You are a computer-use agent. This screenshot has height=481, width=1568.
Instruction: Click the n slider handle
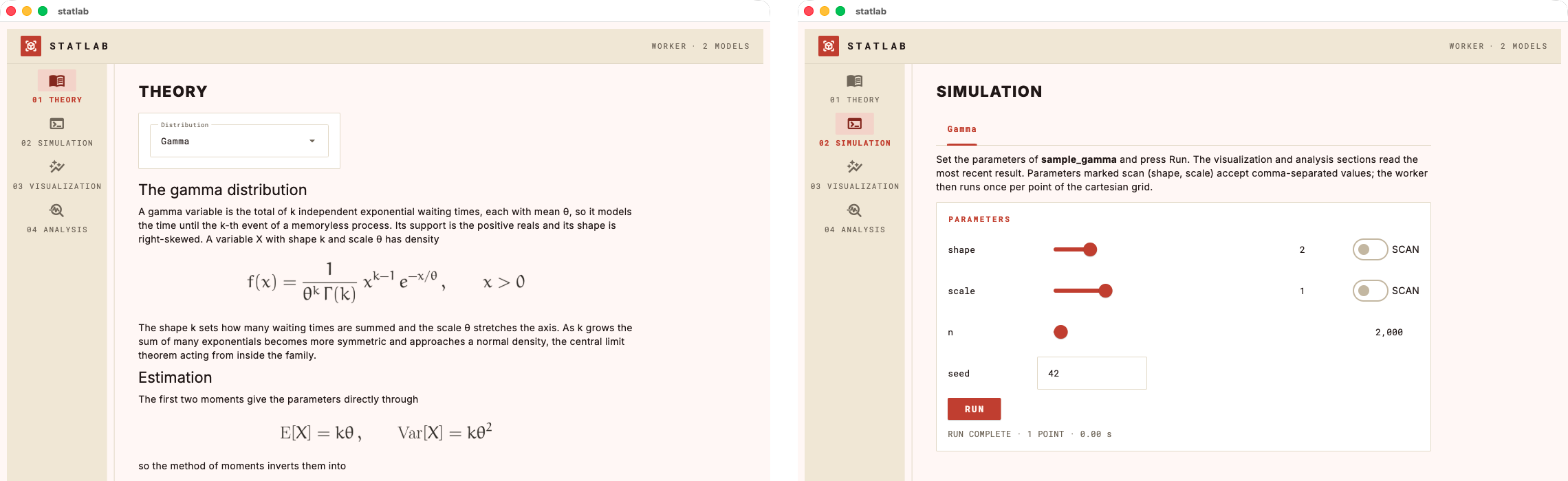pyautogui.click(x=1060, y=332)
